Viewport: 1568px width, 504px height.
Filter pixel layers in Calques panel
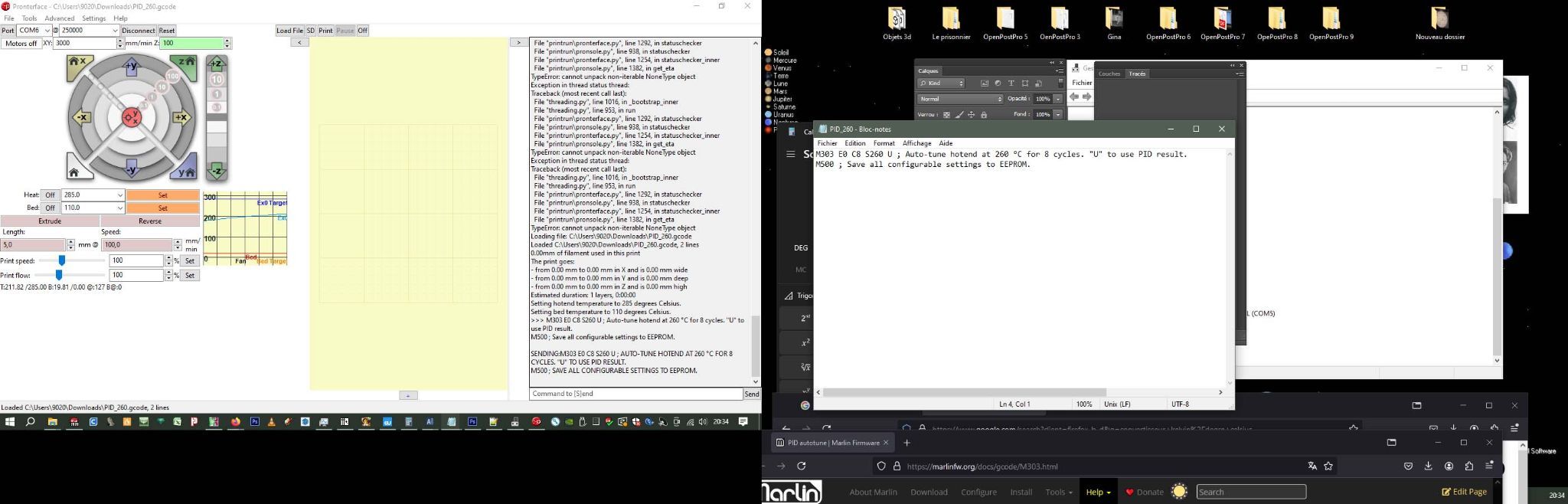click(x=985, y=83)
